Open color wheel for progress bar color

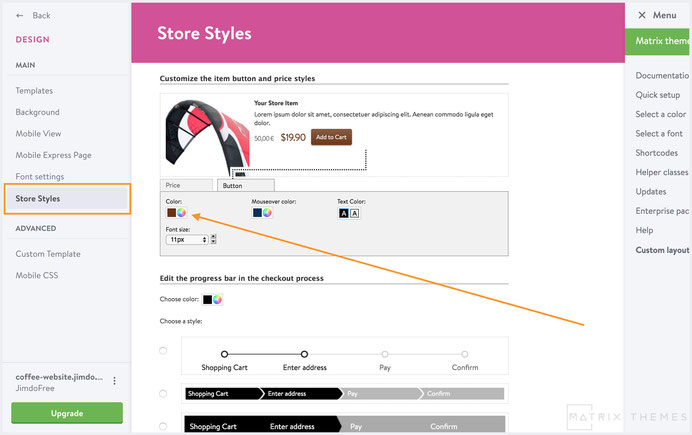point(217,300)
